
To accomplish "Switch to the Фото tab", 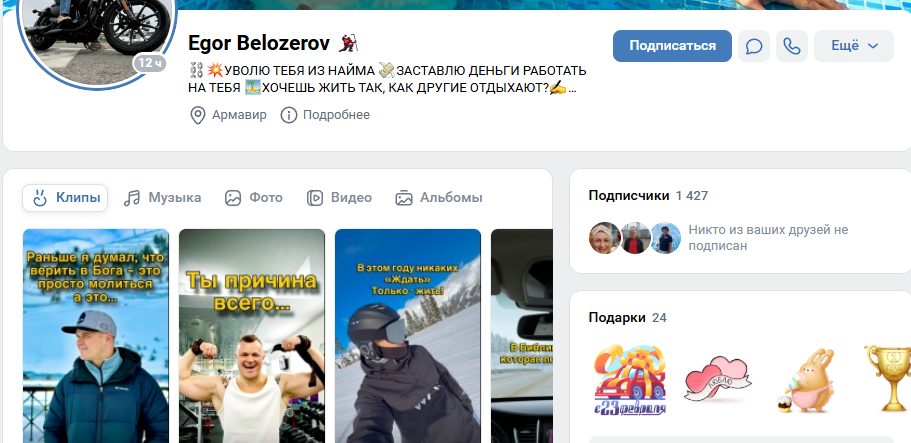I will point(254,198).
